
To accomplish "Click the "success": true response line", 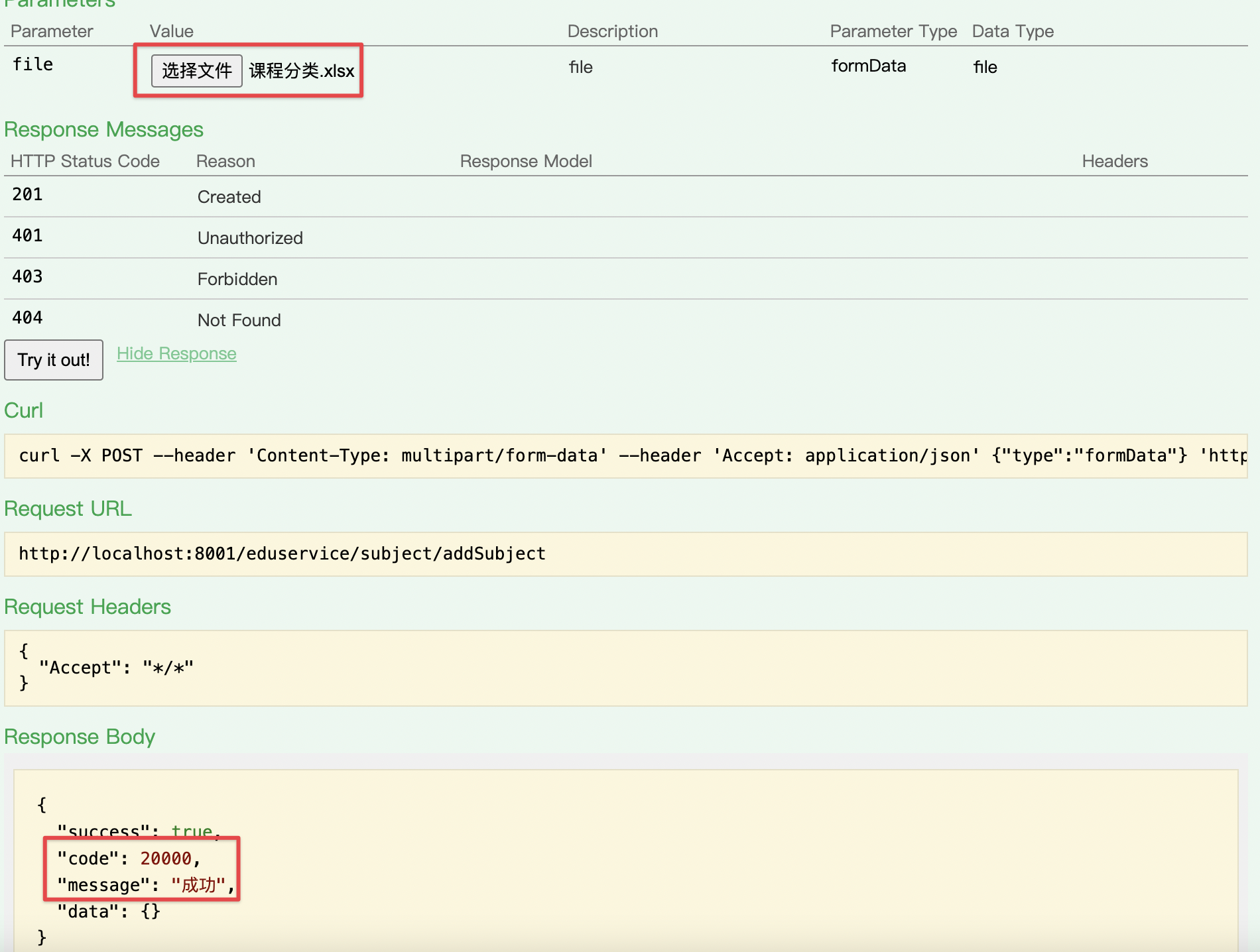I will coord(139,831).
